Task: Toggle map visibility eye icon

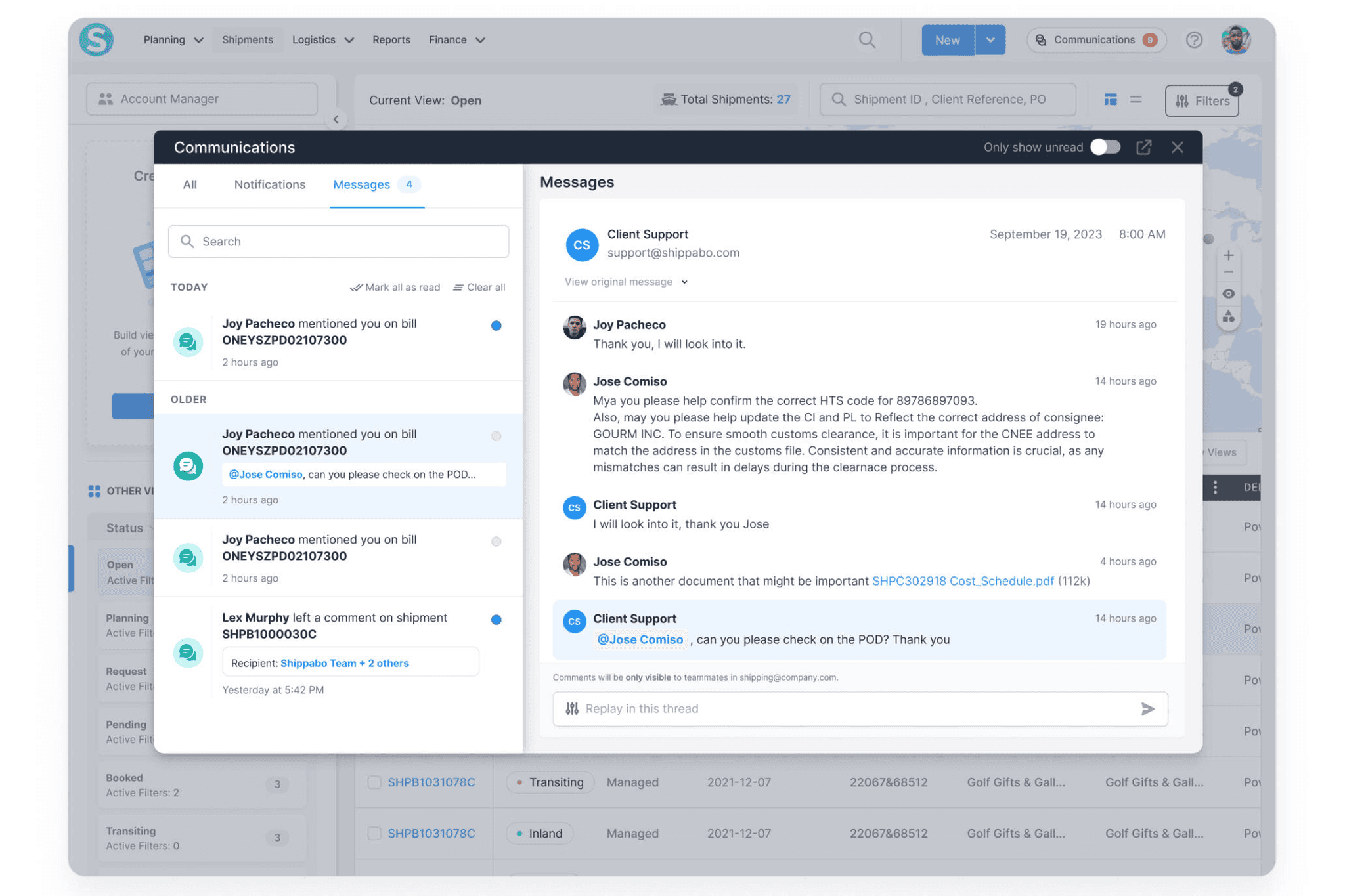Action: coord(1228,293)
